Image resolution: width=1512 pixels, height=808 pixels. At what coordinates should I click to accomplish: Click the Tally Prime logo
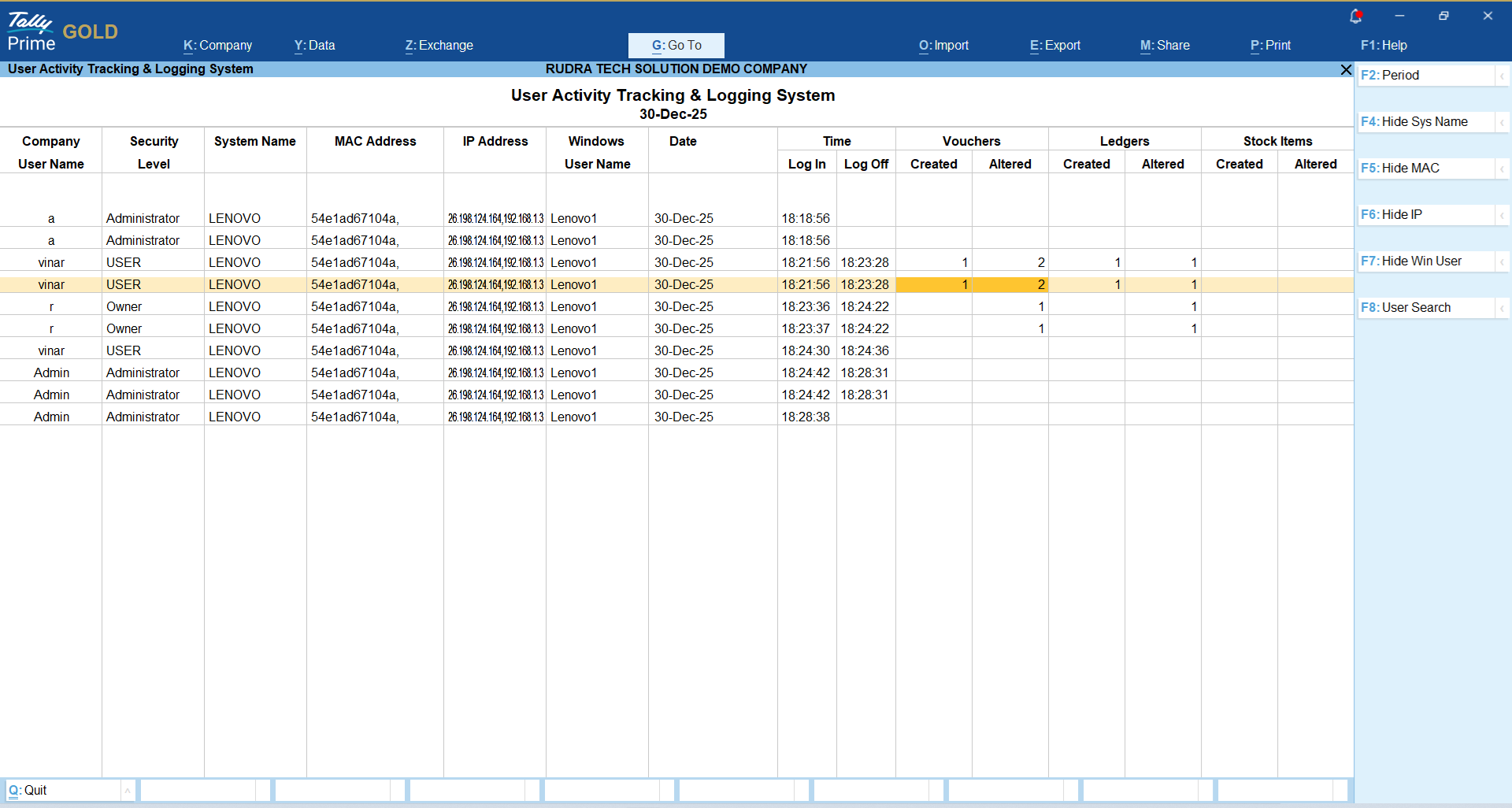(31, 32)
